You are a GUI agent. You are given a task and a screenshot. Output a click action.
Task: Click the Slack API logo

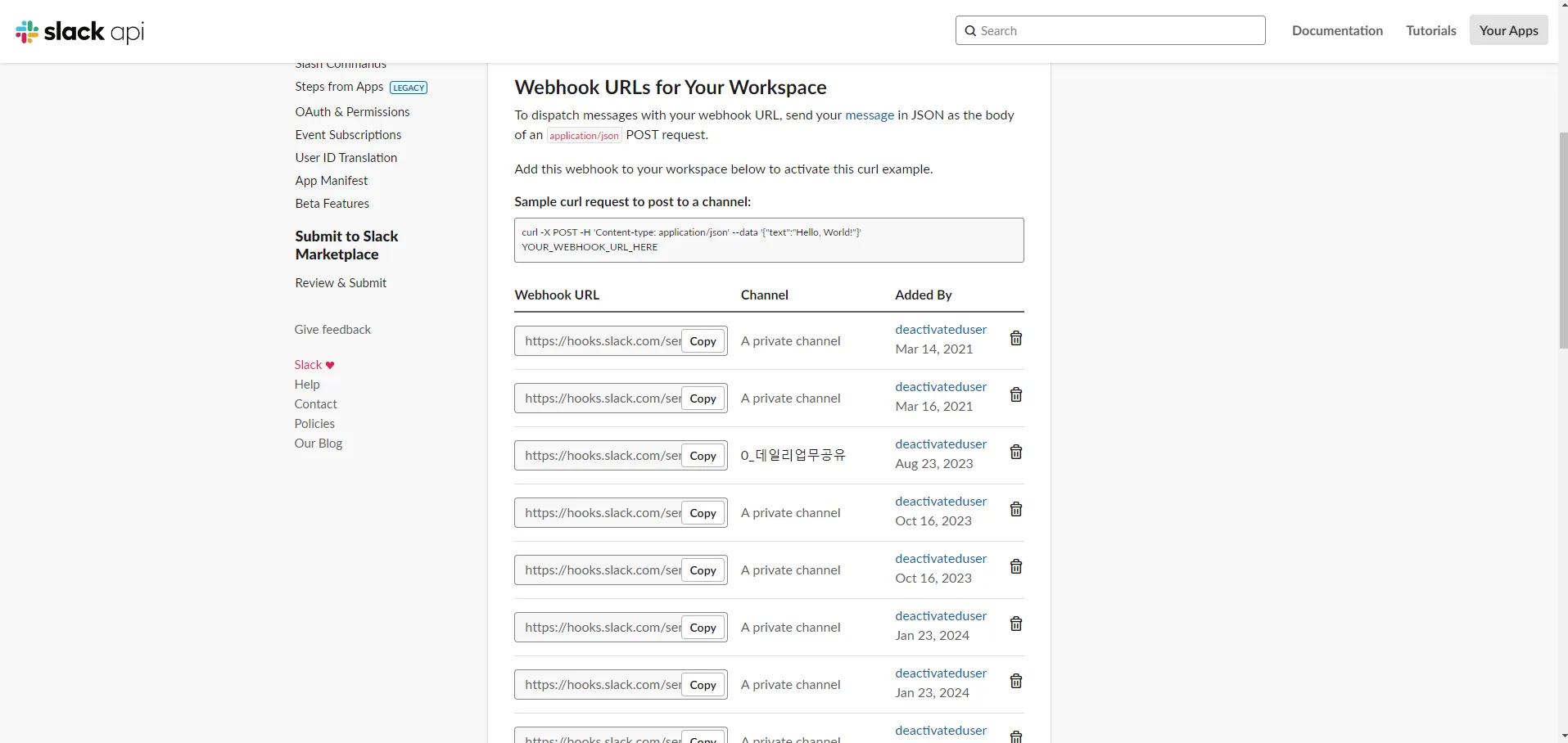(80, 32)
